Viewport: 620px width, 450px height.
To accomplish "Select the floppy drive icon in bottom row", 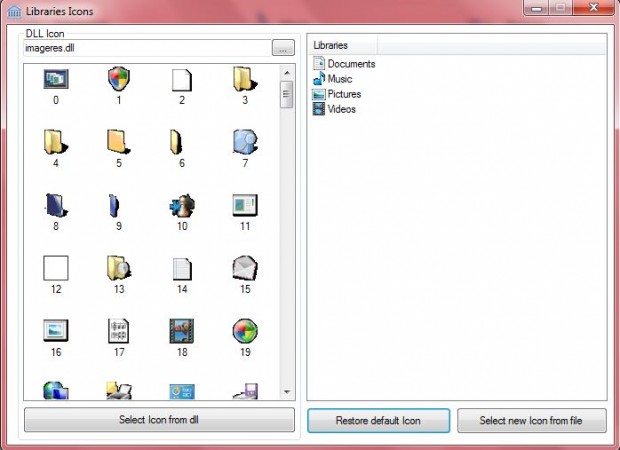I will click(246, 391).
